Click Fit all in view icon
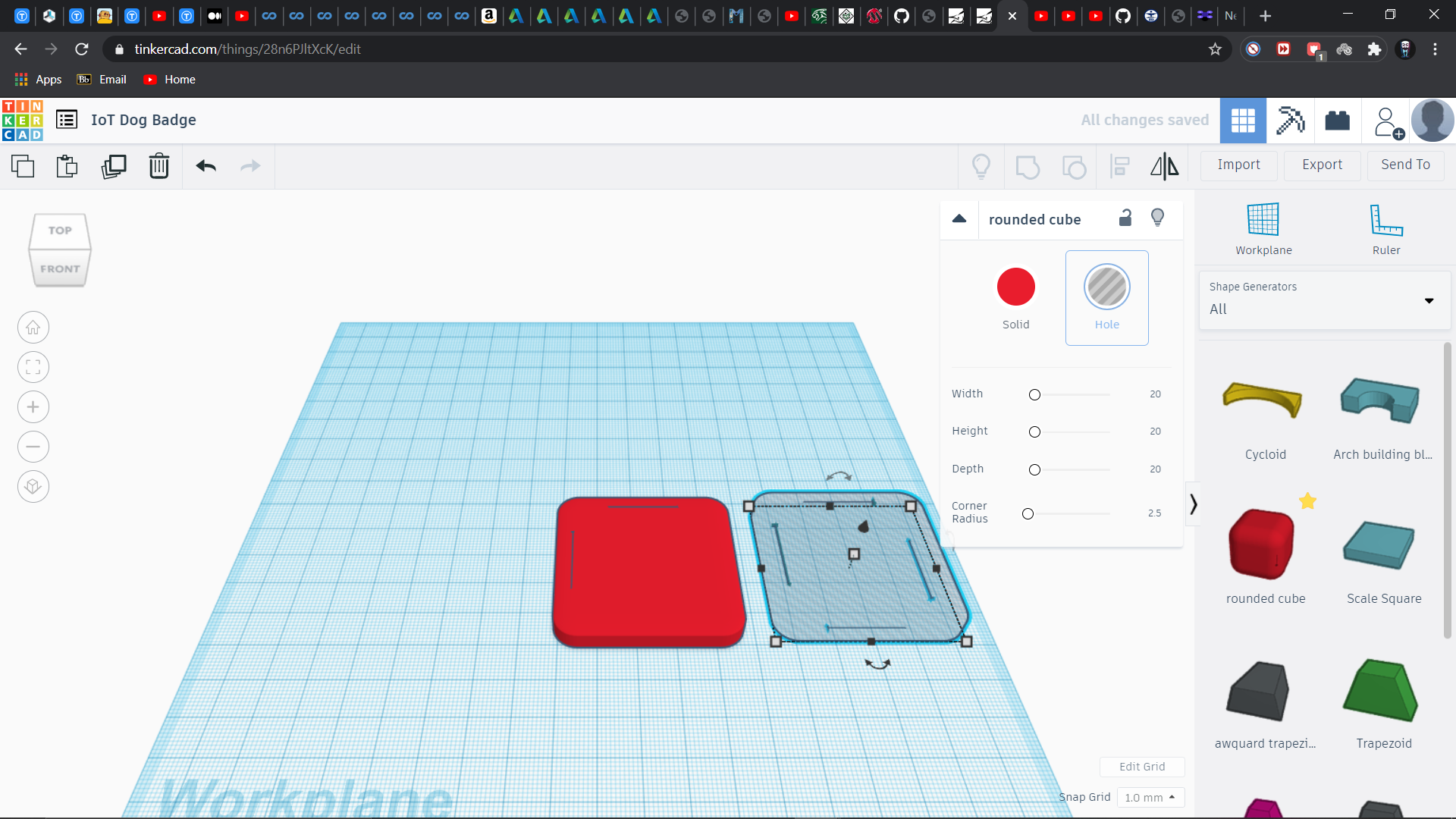The width and height of the screenshot is (1456, 819). [x=33, y=368]
